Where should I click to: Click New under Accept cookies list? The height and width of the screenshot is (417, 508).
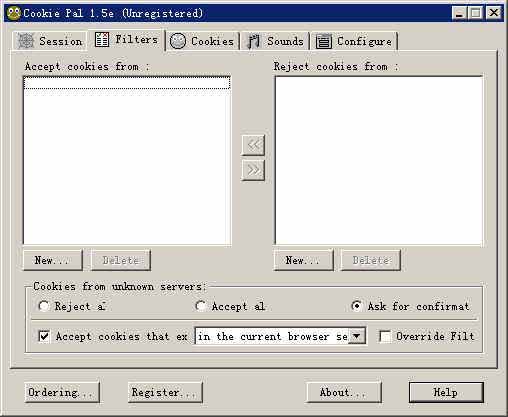pyautogui.click(x=53, y=260)
